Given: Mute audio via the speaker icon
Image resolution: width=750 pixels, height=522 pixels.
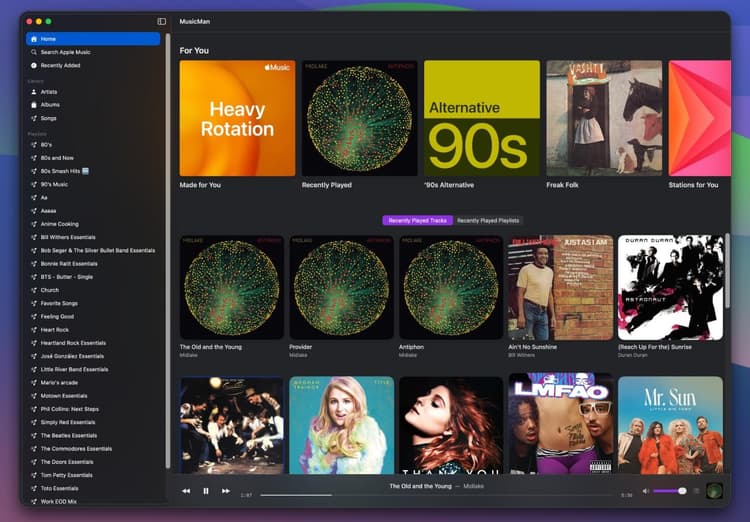Looking at the screenshot, I should coord(646,491).
